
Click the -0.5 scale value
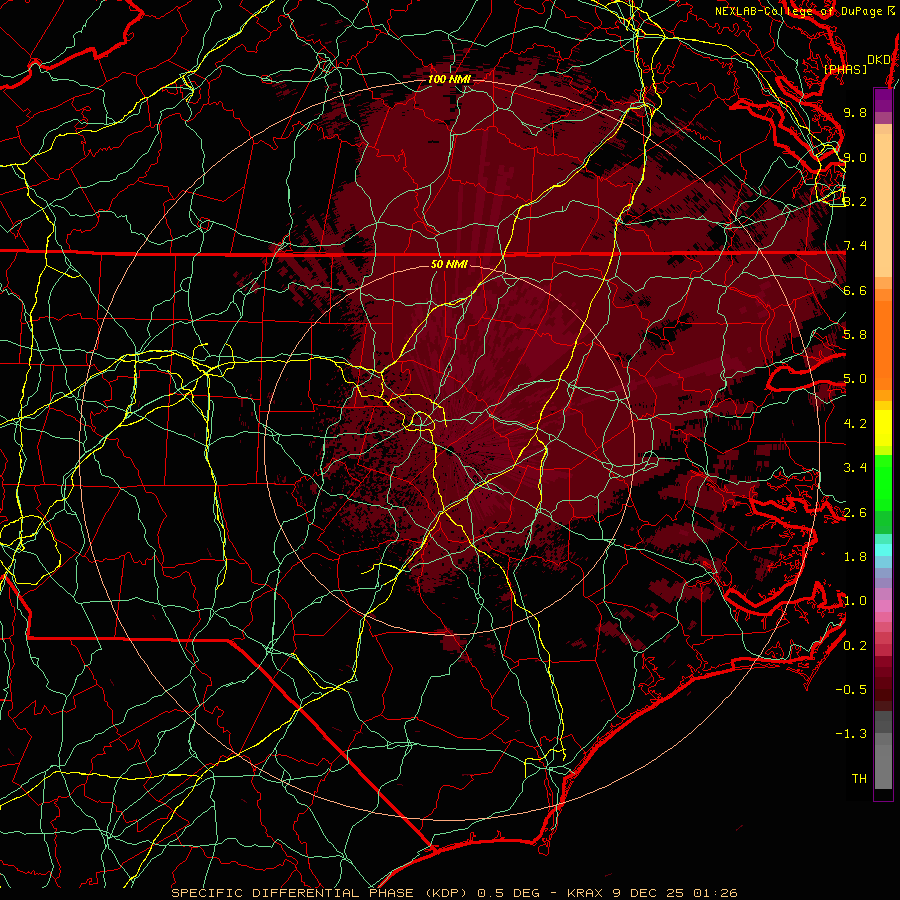pyautogui.click(x=851, y=690)
